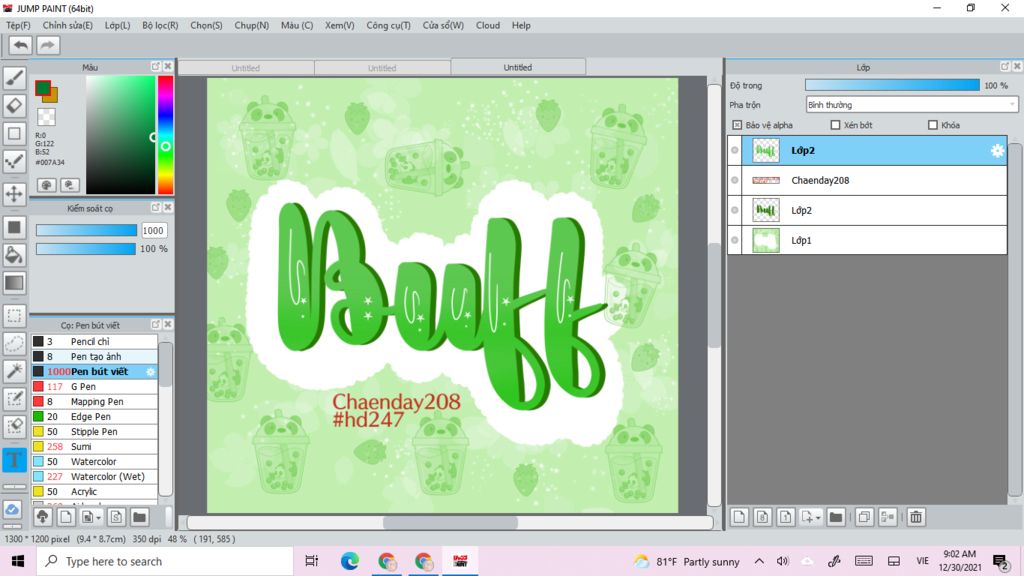
Task: Toggle the Bảo vệ alpha checkbox
Action: click(737, 125)
